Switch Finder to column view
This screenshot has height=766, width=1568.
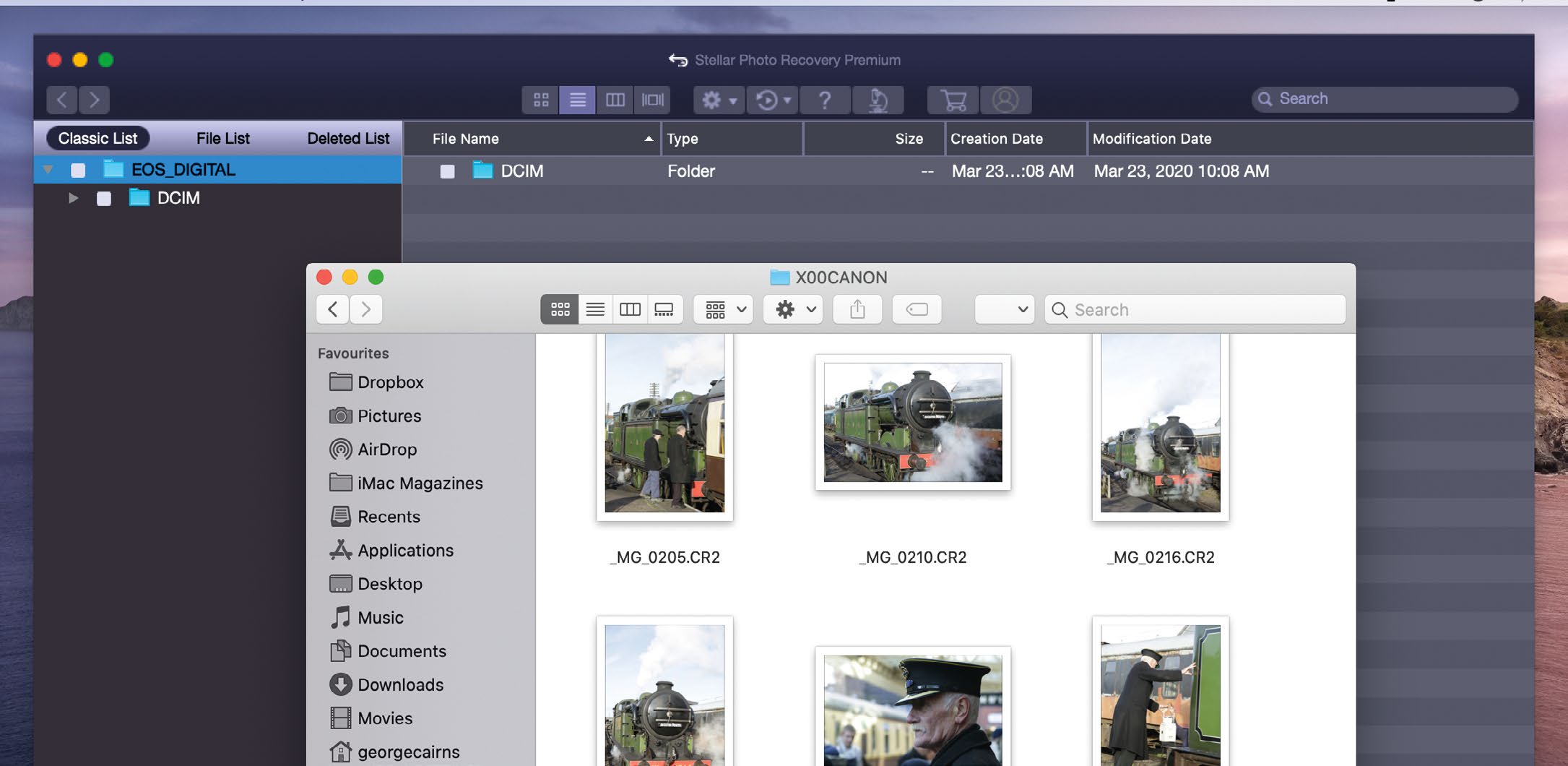(x=630, y=309)
